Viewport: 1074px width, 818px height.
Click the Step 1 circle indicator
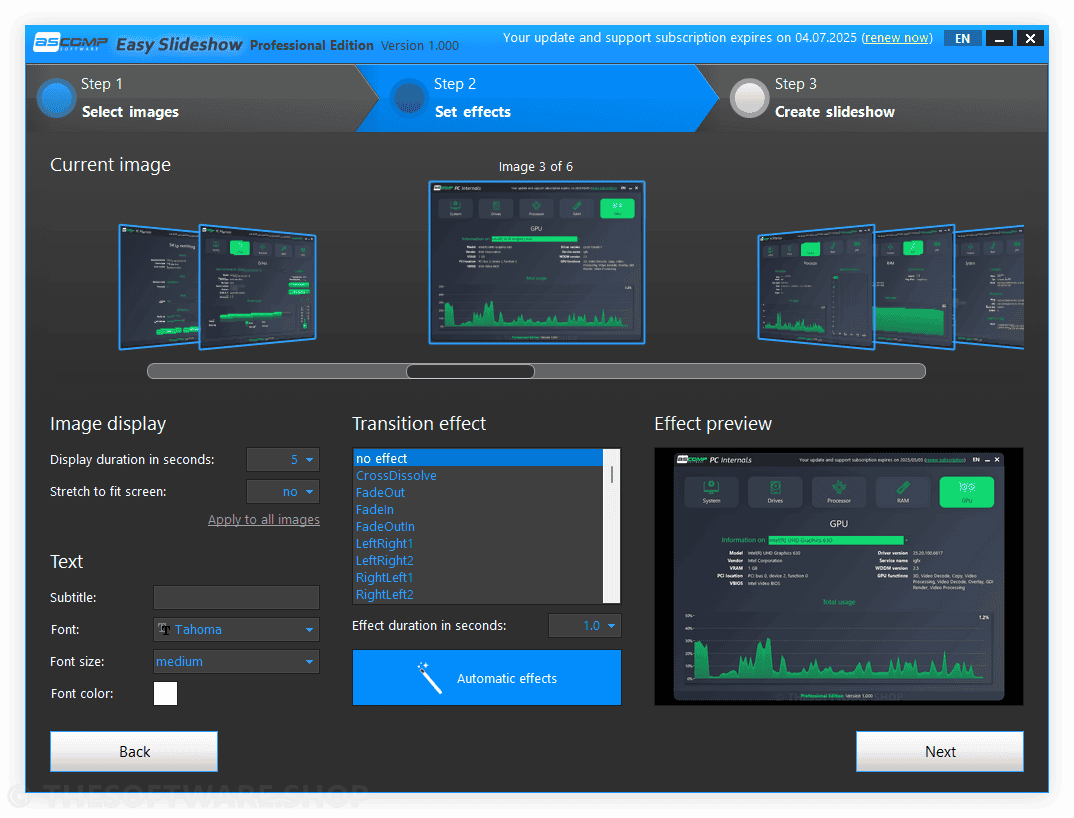pos(56,98)
